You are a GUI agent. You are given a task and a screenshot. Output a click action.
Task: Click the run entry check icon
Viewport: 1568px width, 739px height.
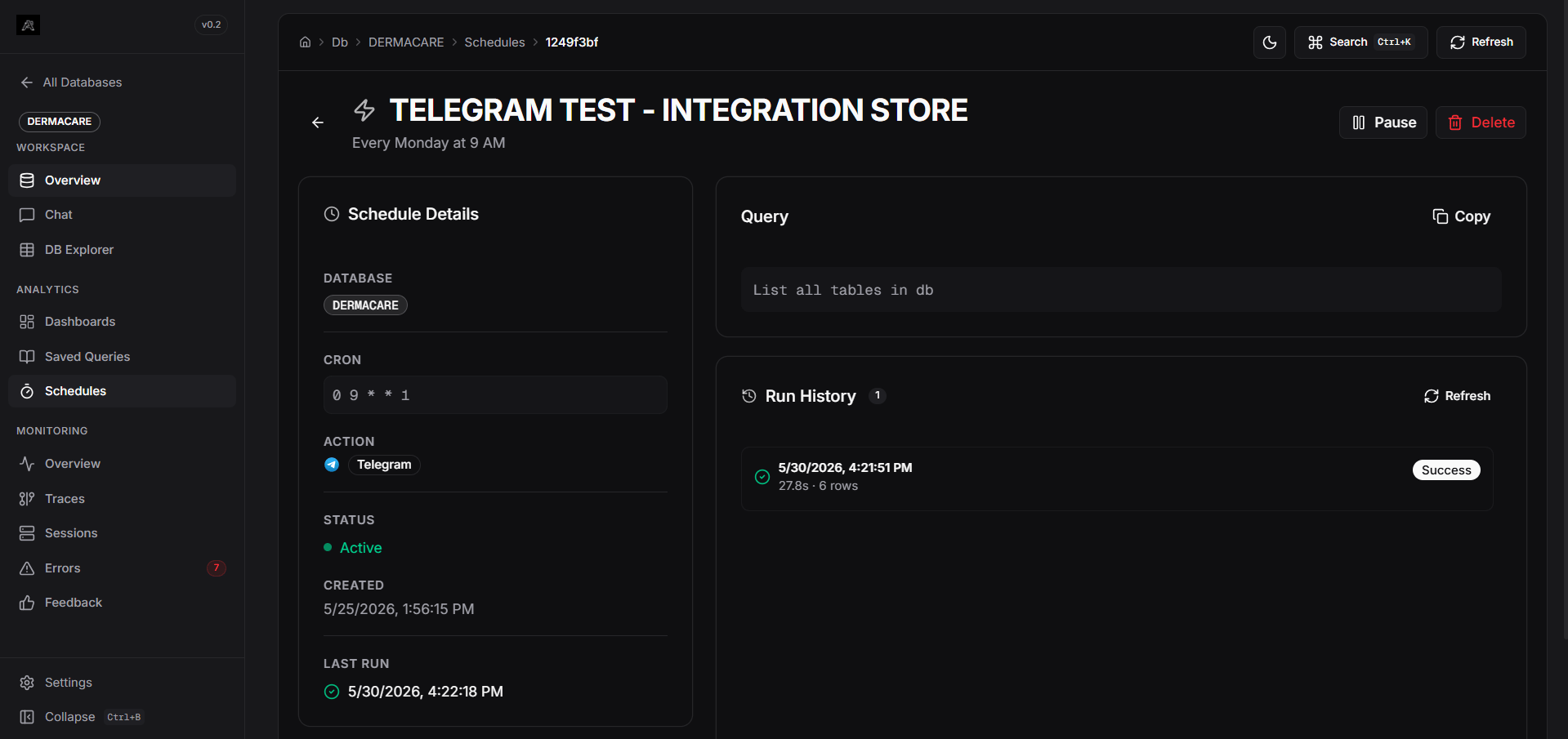762,477
